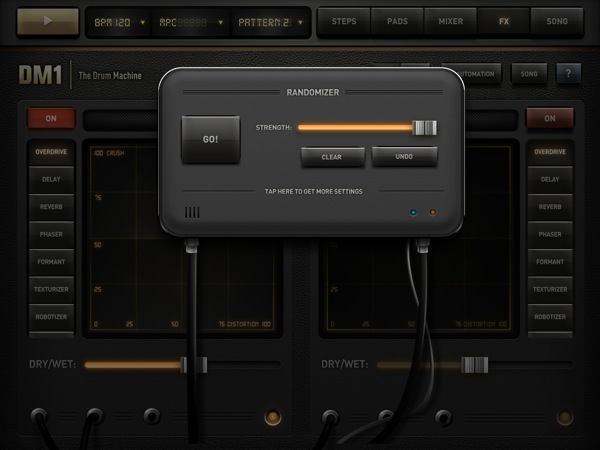600x450 pixels.
Task: Select TEXTURIZER in the left effect list
Action: tap(51, 290)
